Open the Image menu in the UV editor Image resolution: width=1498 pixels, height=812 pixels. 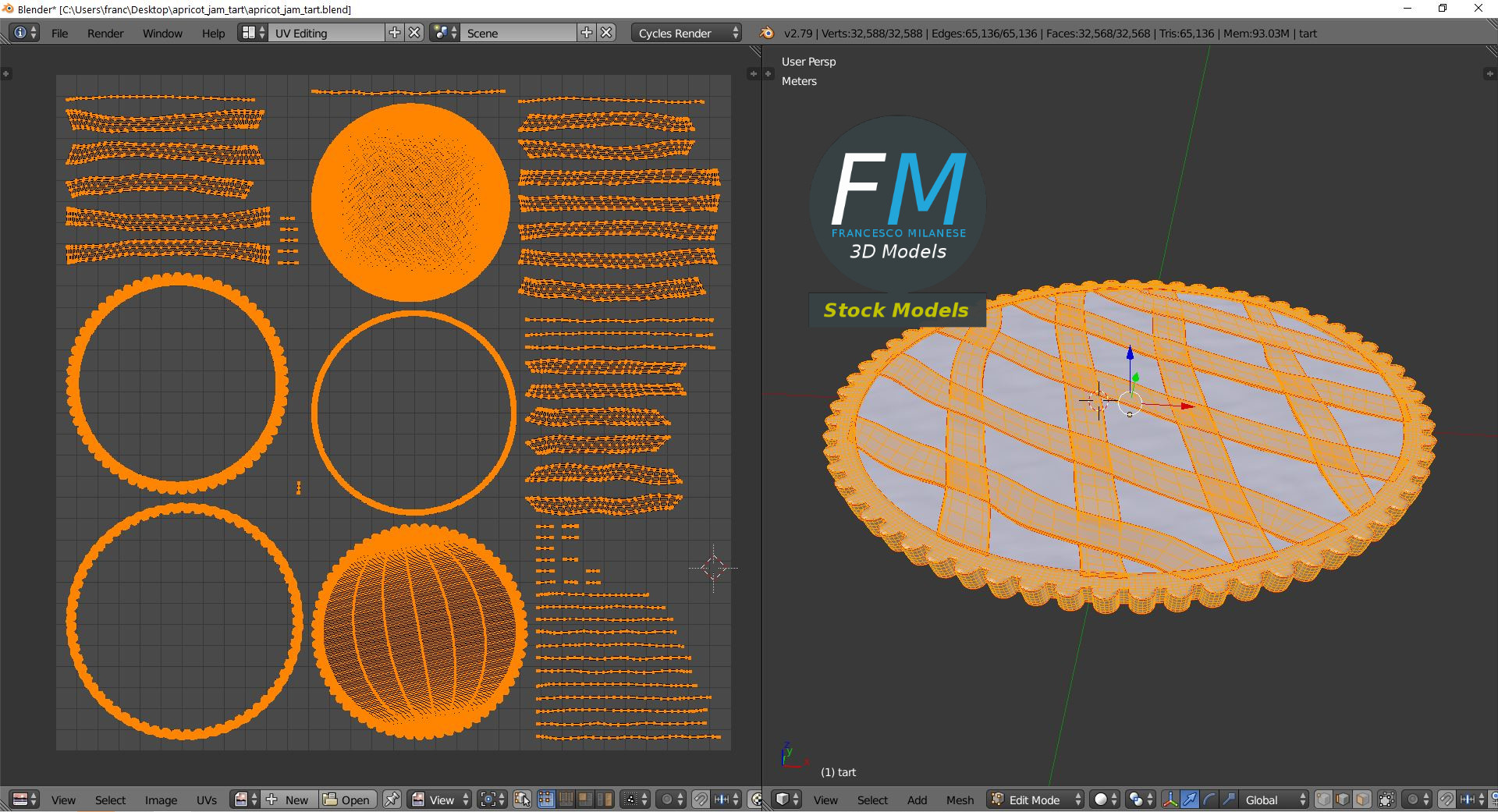click(x=161, y=800)
